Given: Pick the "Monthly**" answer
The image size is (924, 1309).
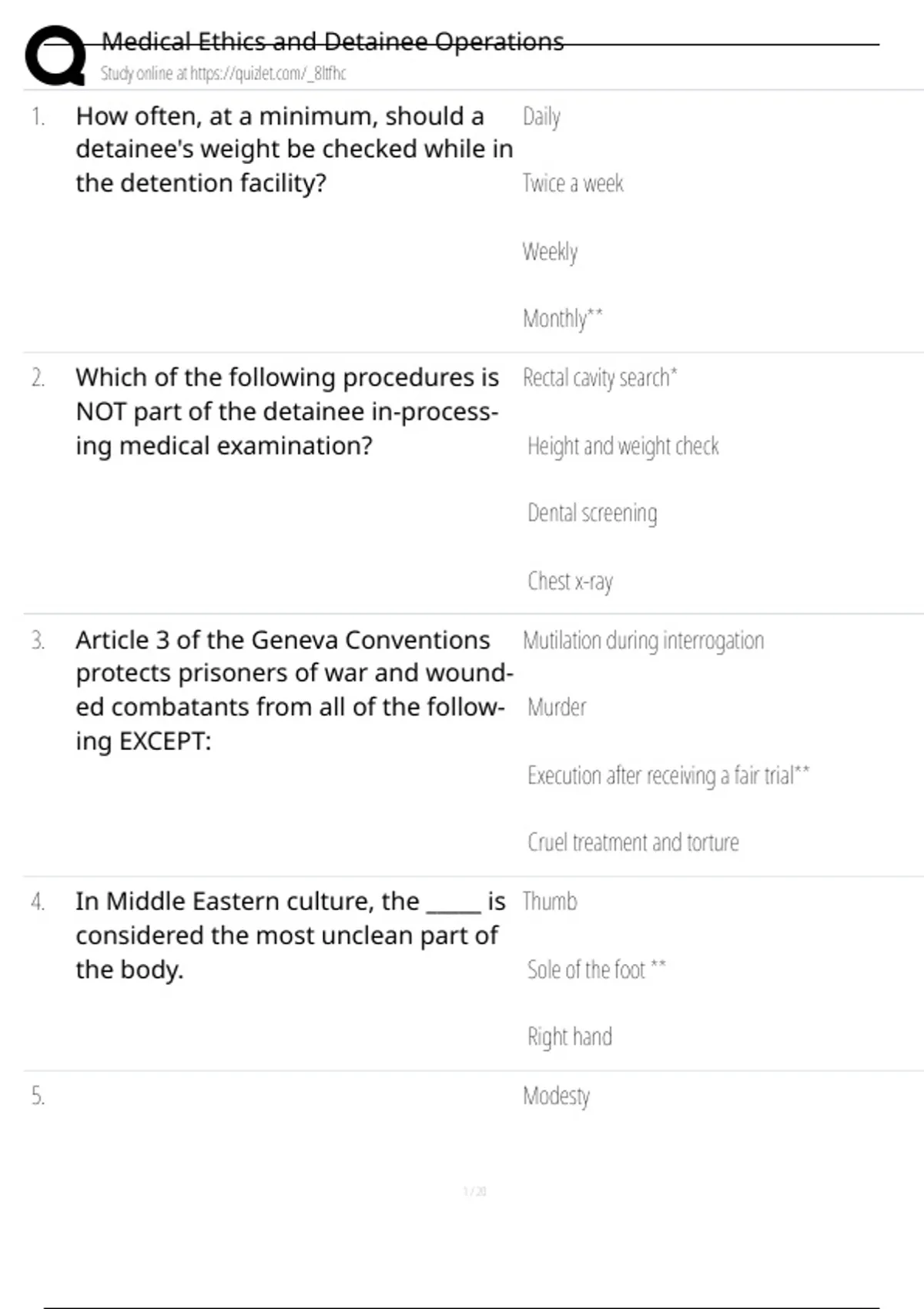Looking at the screenshot, I should [x=562, y=318].
